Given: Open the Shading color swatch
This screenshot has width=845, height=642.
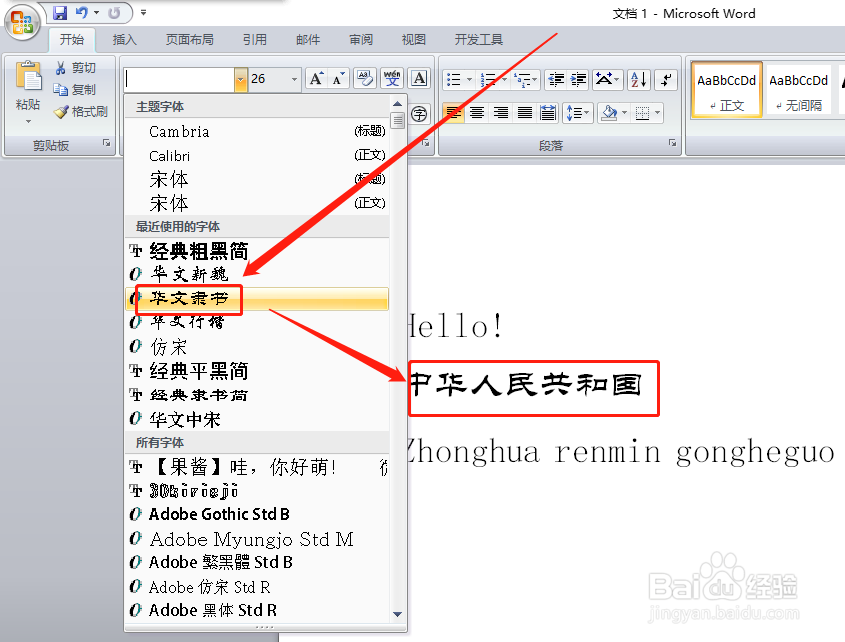Looking at the screenshot, I should (x=609, y=112).
